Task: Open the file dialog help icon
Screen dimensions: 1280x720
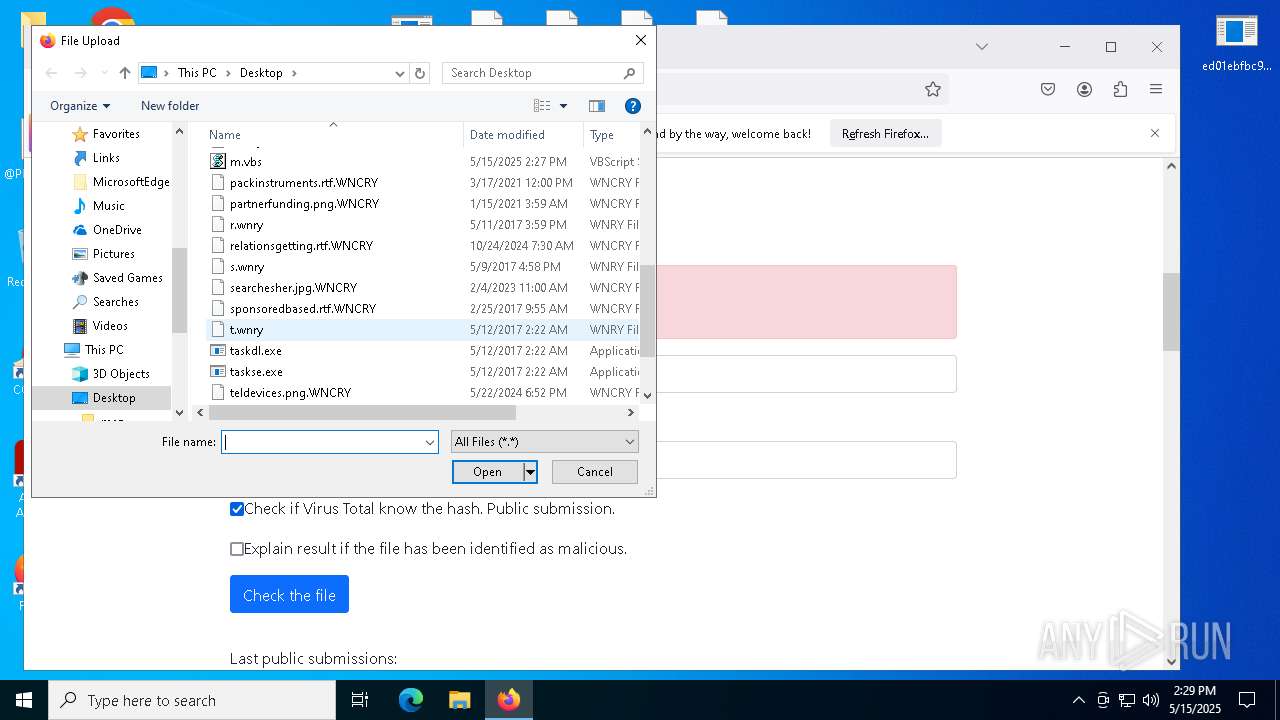Action: click(632, 106)
